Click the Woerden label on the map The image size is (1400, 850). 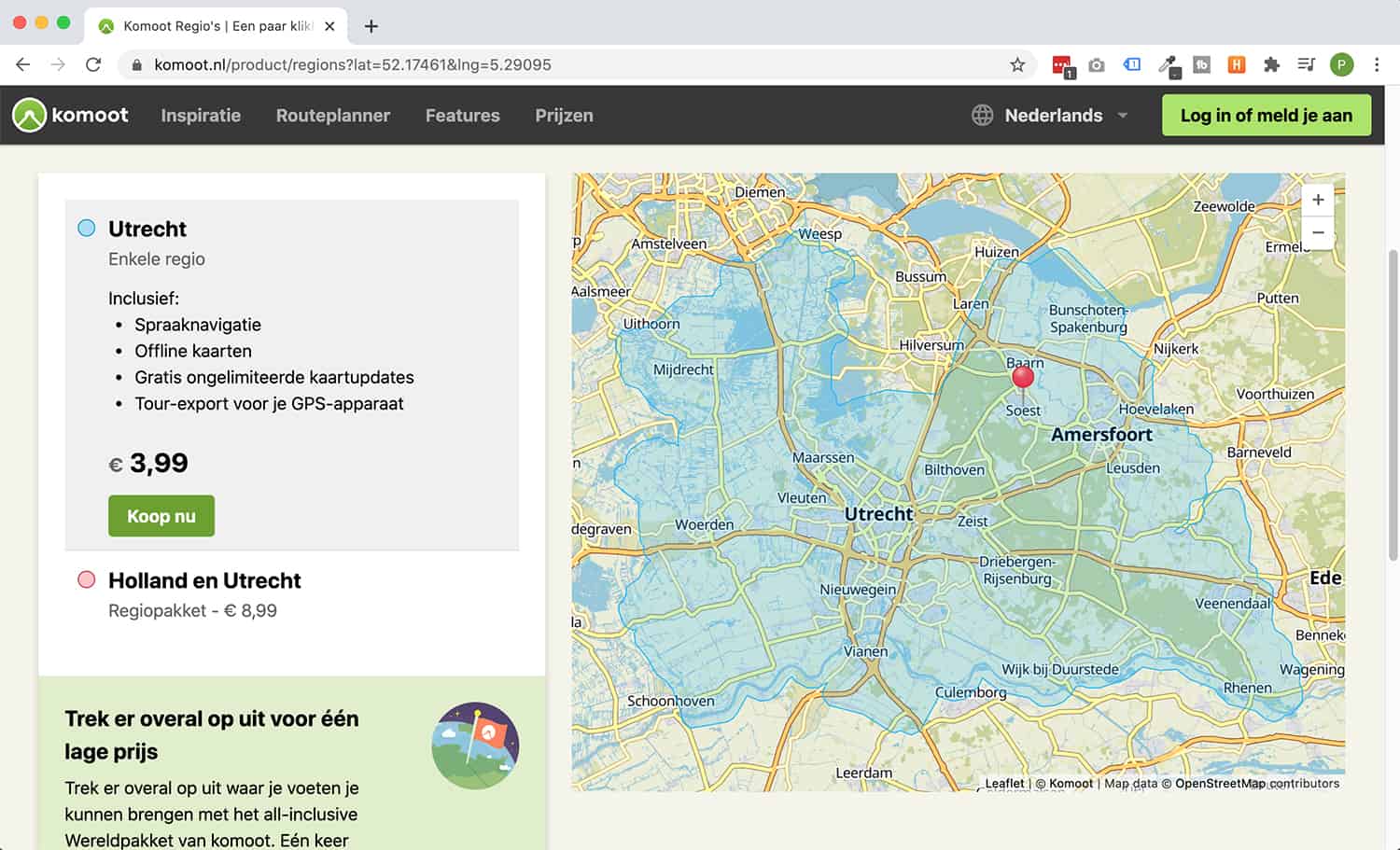tap(705, 524)
